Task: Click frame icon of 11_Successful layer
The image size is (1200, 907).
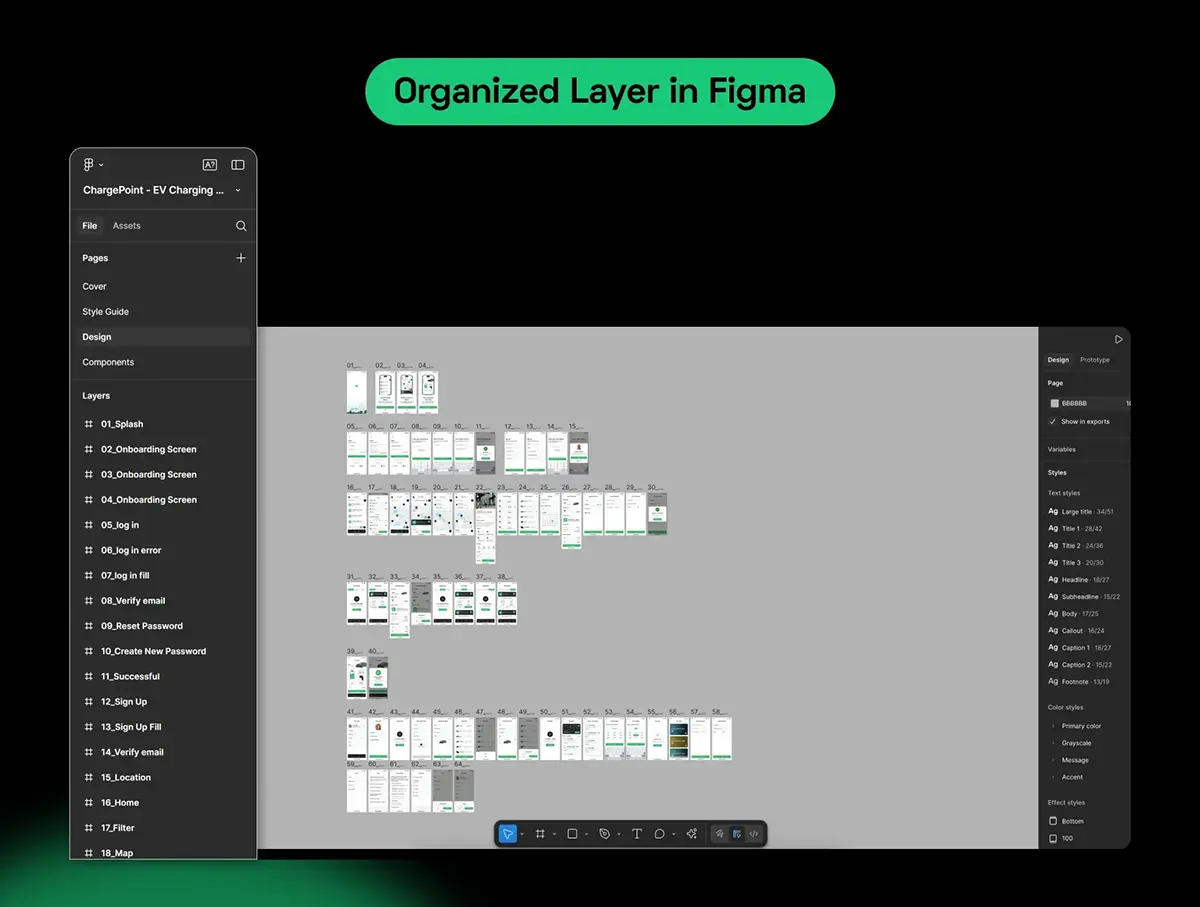Action: tap(89, 676)
